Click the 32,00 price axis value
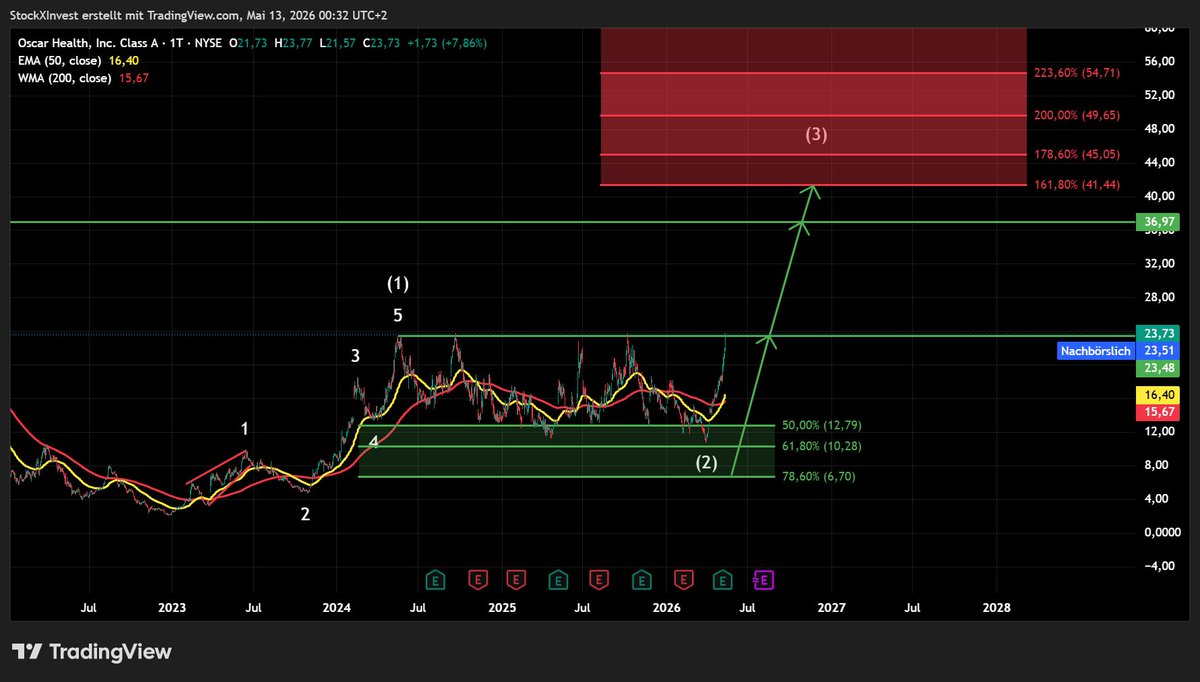Viewport: 1200px width, 682px height. [x=1158, y=263]
